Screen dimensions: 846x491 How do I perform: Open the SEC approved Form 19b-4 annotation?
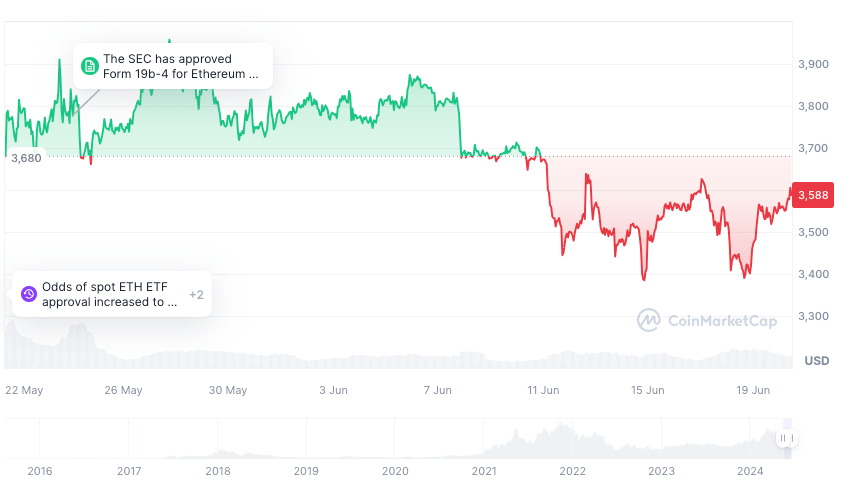click(180, 66)
